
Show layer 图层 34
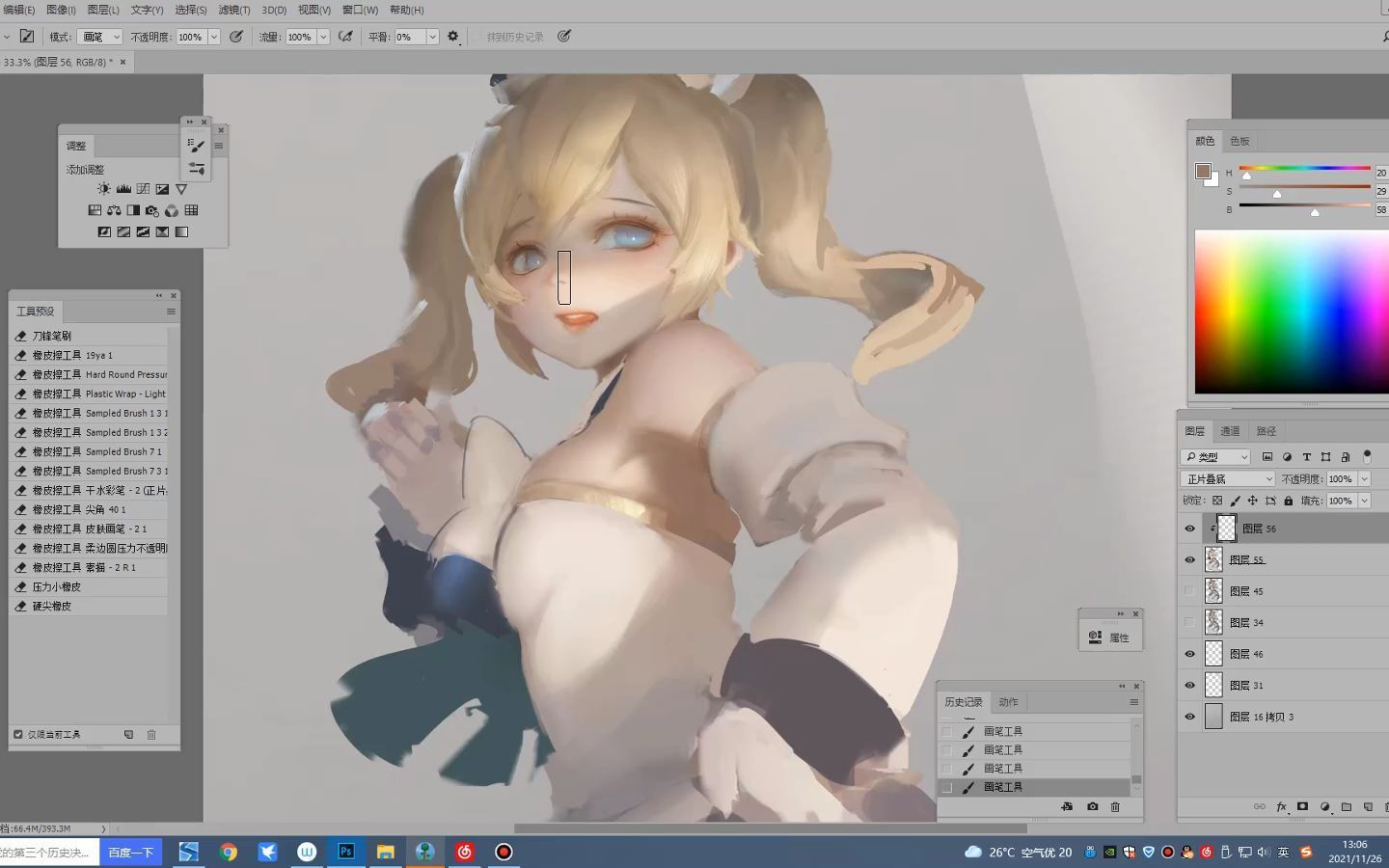[x=1189, y=622]
